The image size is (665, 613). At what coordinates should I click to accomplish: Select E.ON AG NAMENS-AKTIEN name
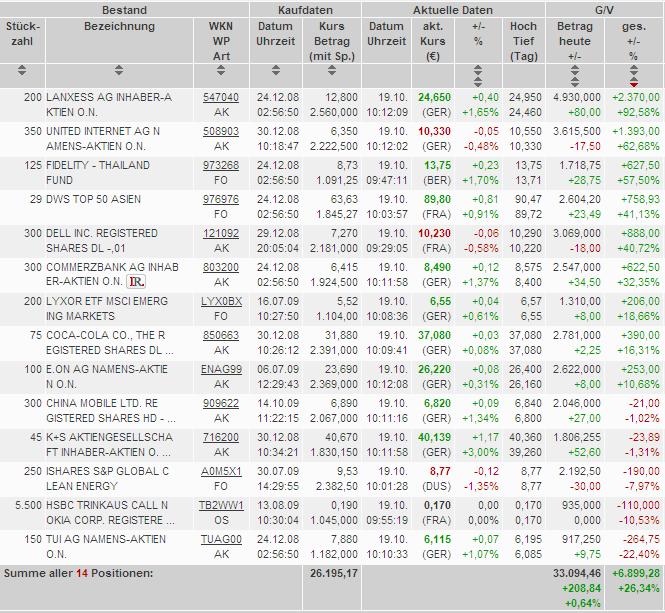(107, 376)
